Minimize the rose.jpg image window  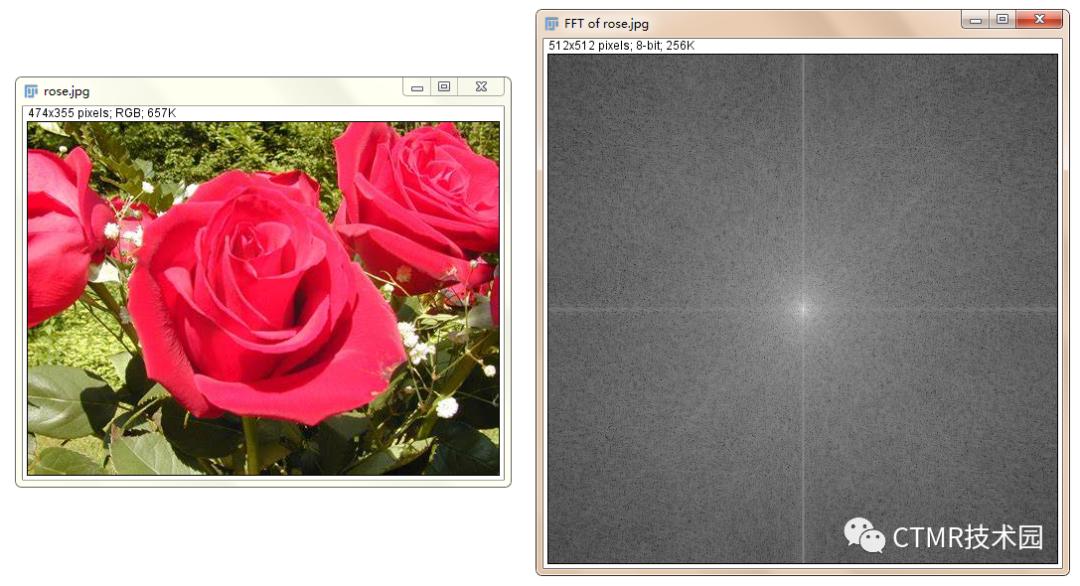[x=417, y=88]
